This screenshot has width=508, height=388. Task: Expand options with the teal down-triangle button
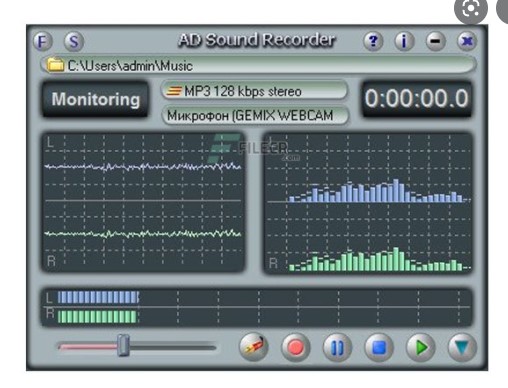click(x=462, y=347)
